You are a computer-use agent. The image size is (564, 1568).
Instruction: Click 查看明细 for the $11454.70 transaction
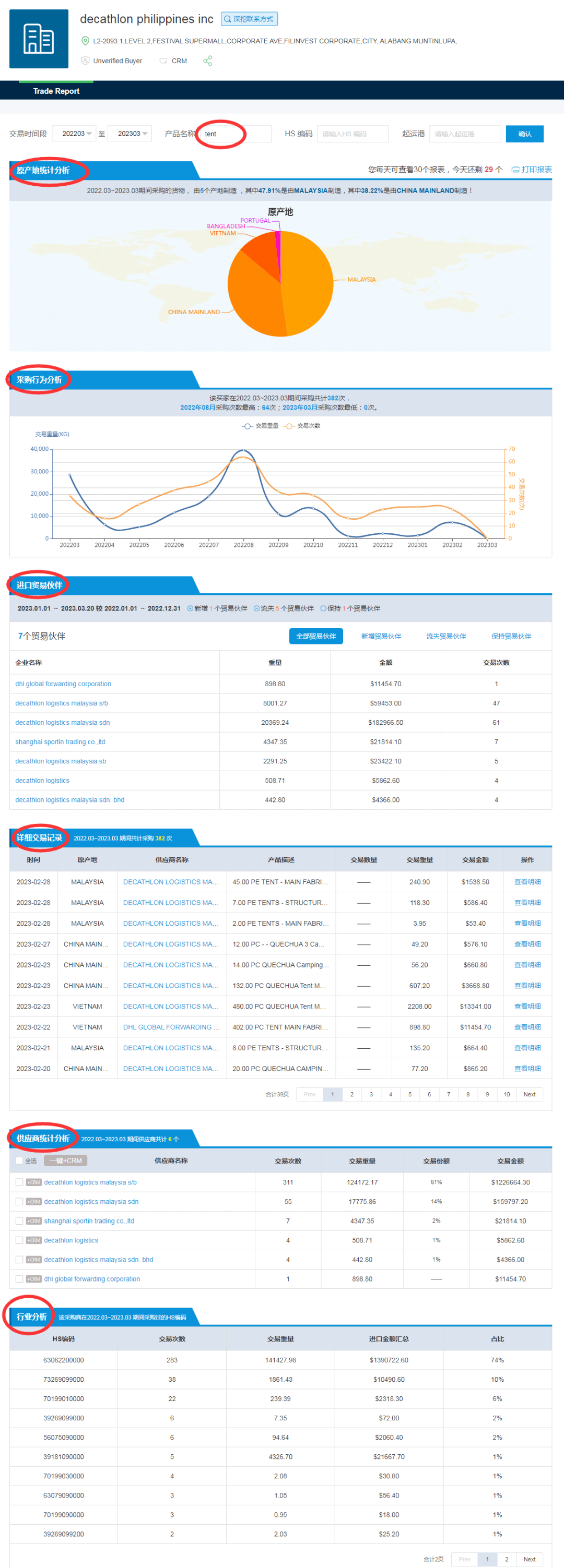click(x=527, y=1027)
